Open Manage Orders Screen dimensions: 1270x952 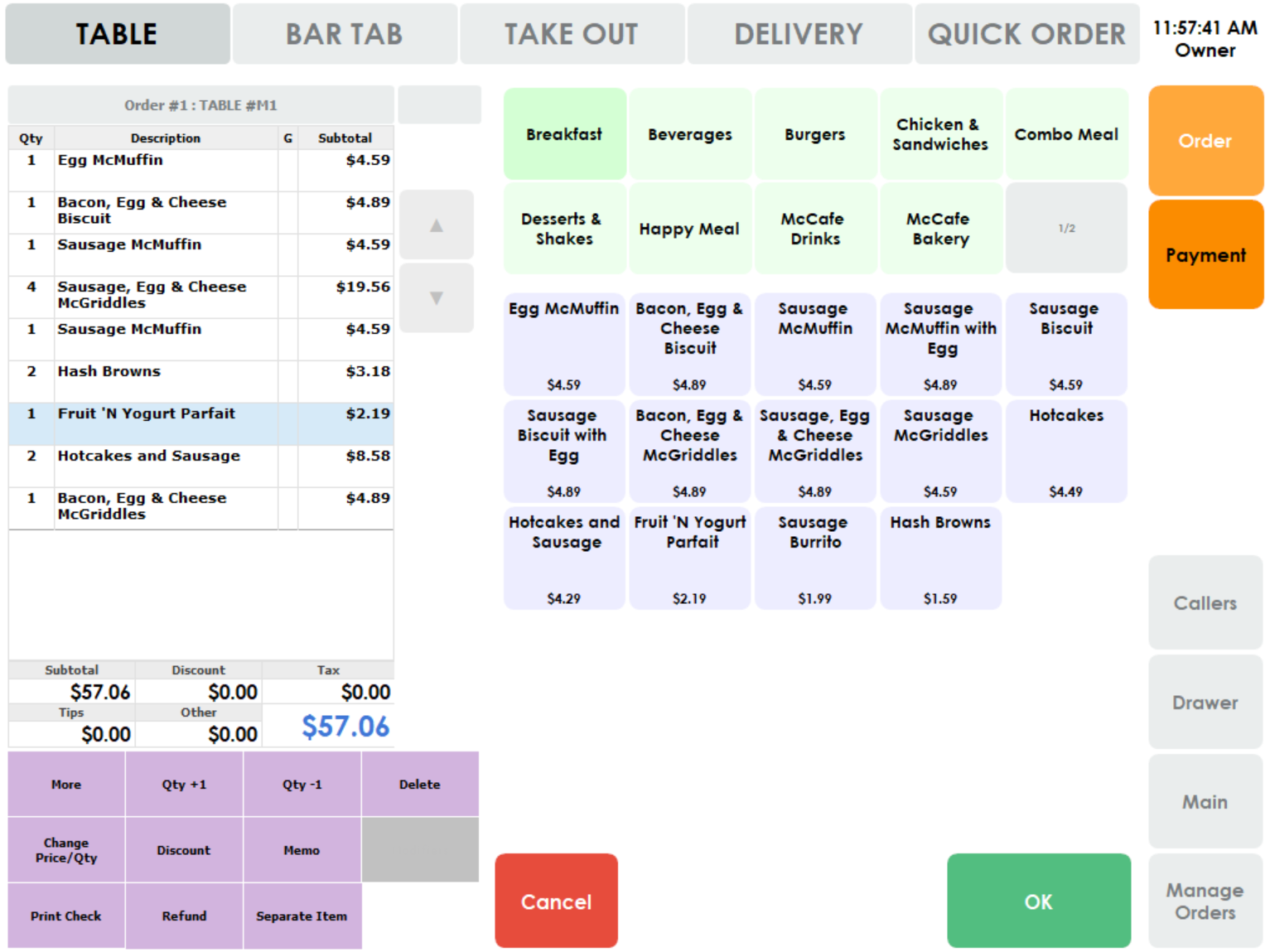1205,901
